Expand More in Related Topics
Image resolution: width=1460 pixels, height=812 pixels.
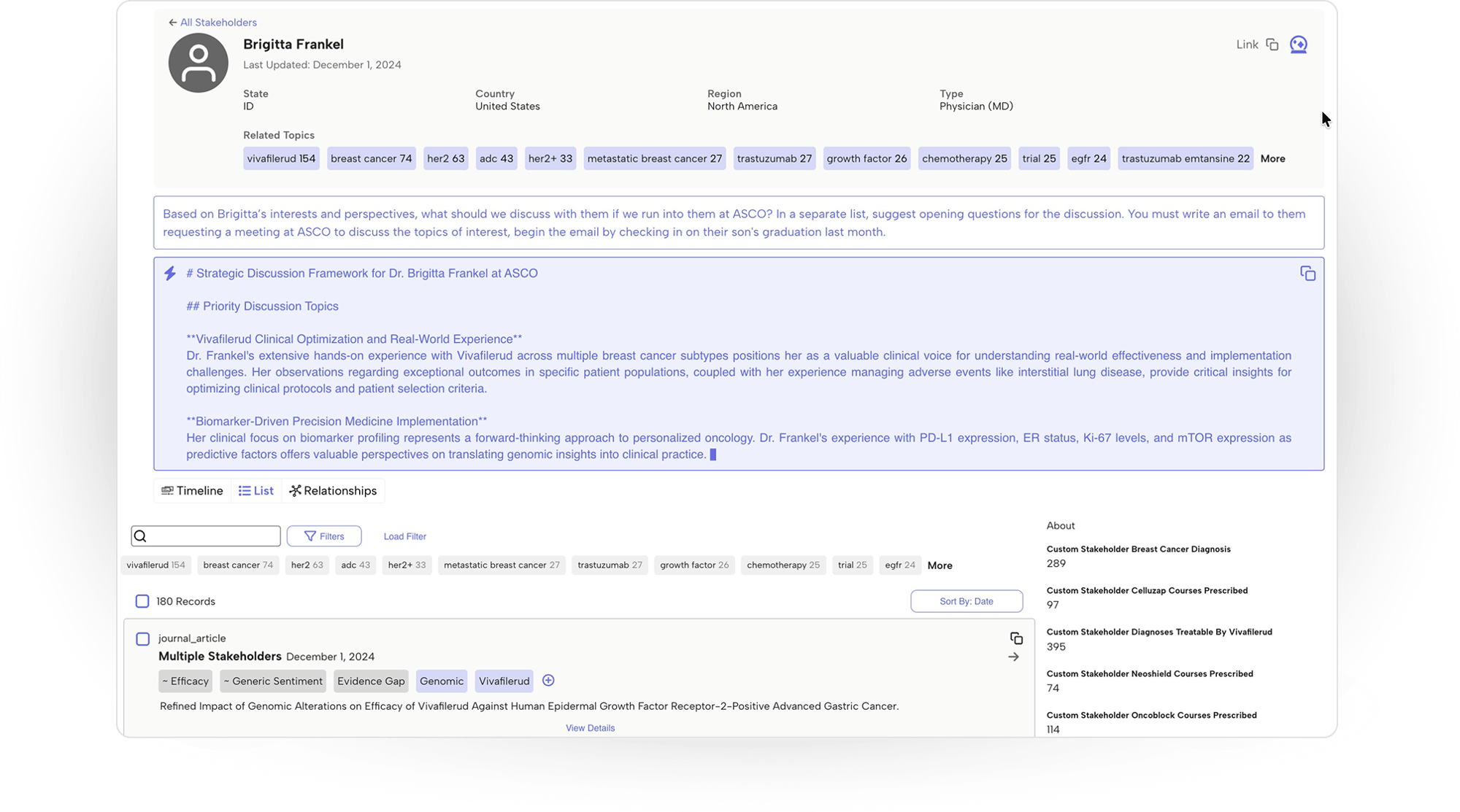1272,159
